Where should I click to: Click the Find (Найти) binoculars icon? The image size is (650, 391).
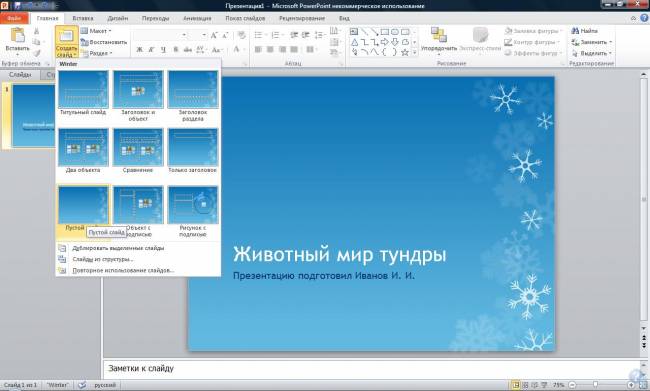pos(575,31)
